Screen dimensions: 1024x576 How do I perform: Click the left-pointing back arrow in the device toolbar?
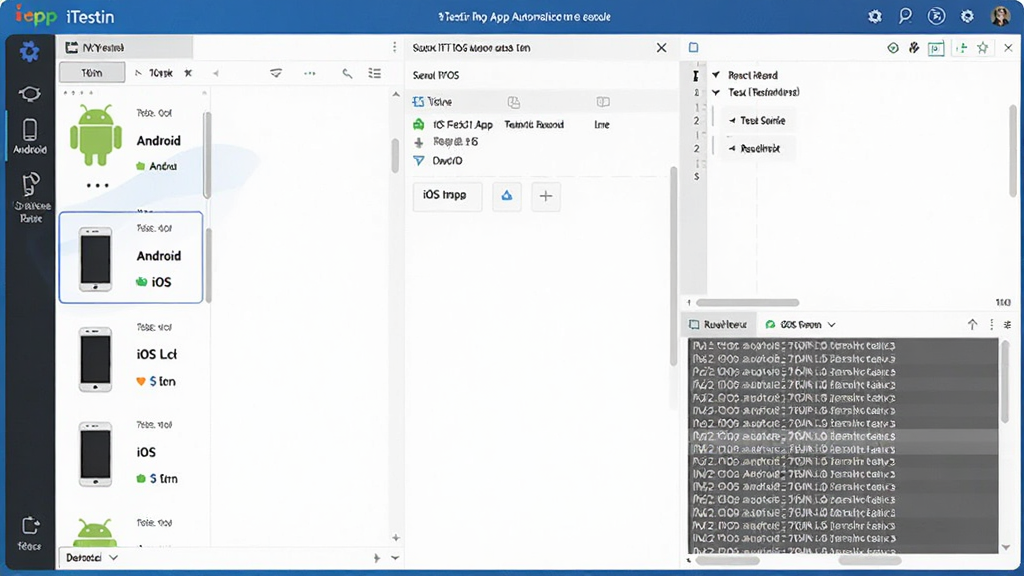(x=216, y=73)
